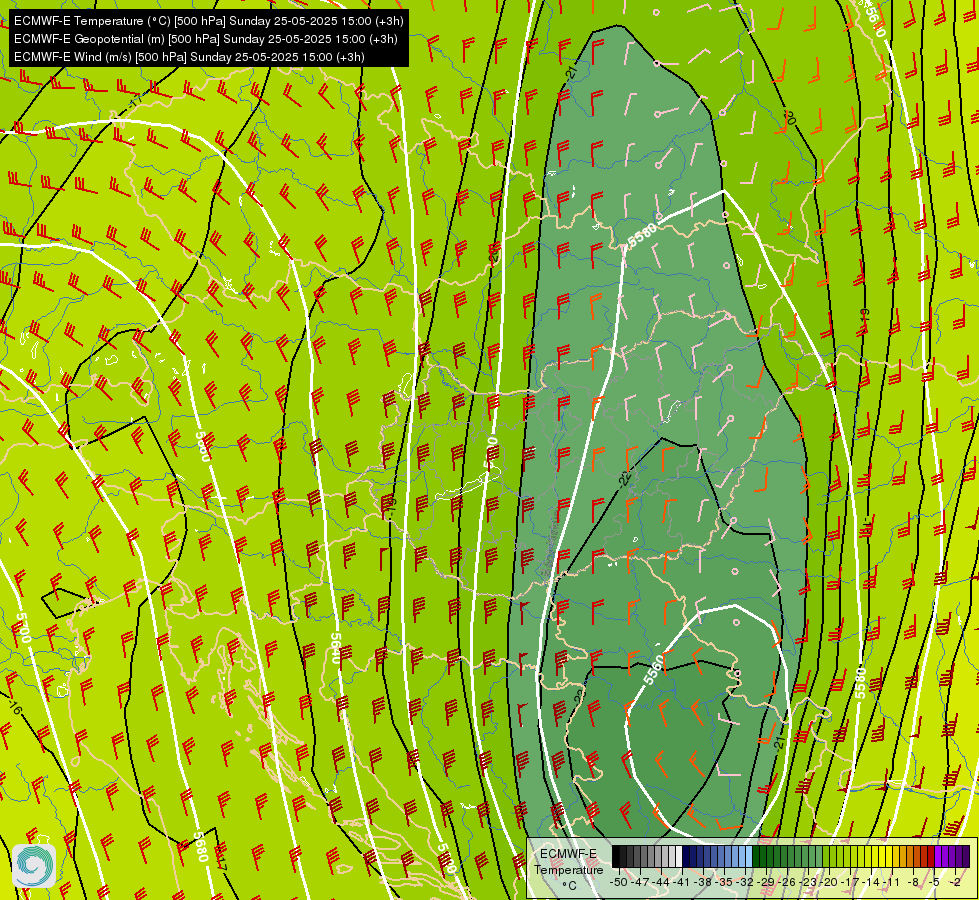Pick the lightest blue swatch above -32
979x900 pixels.
coord(749,856)
